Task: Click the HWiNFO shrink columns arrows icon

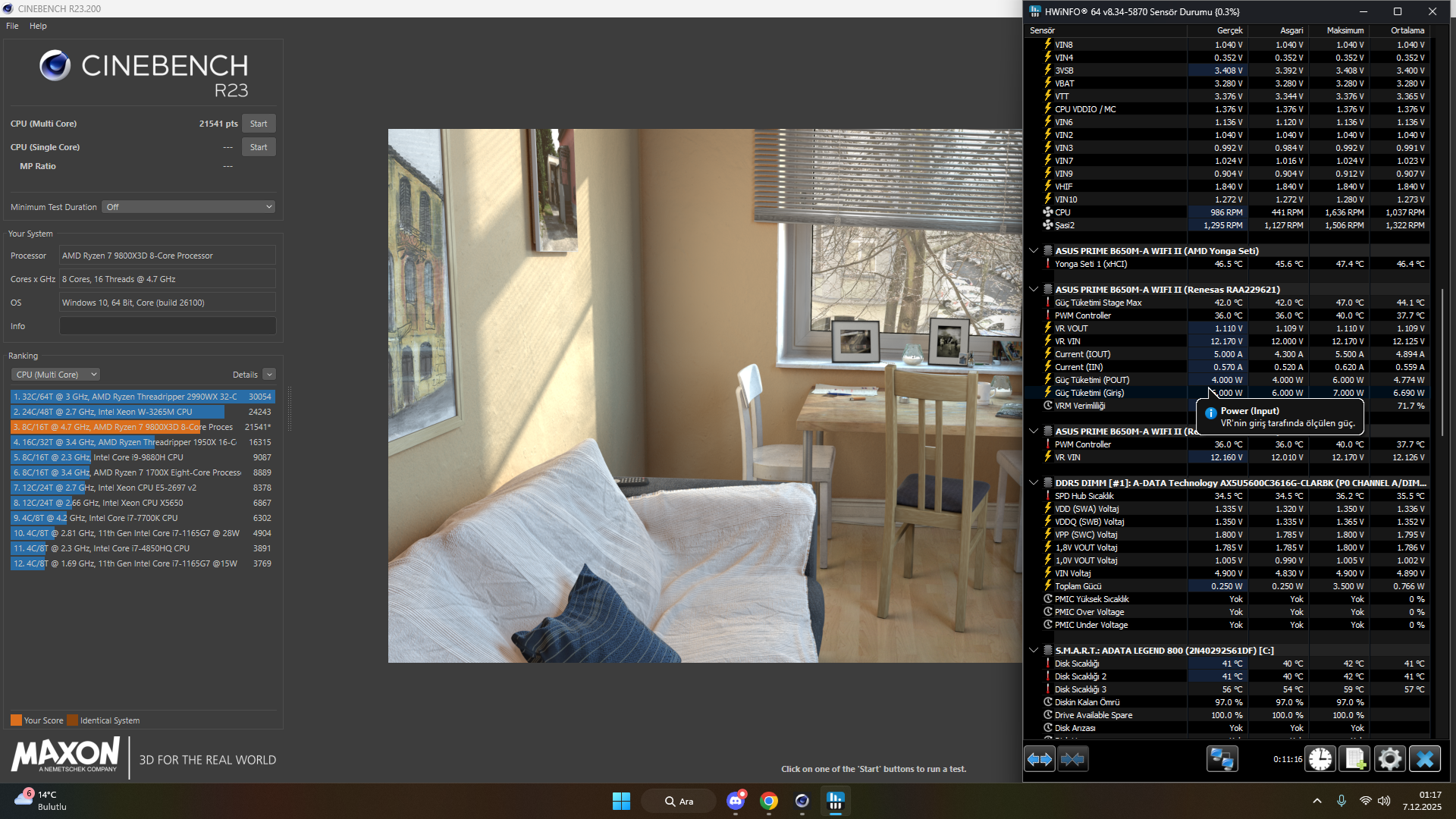Action: (x=1072, y=759)
